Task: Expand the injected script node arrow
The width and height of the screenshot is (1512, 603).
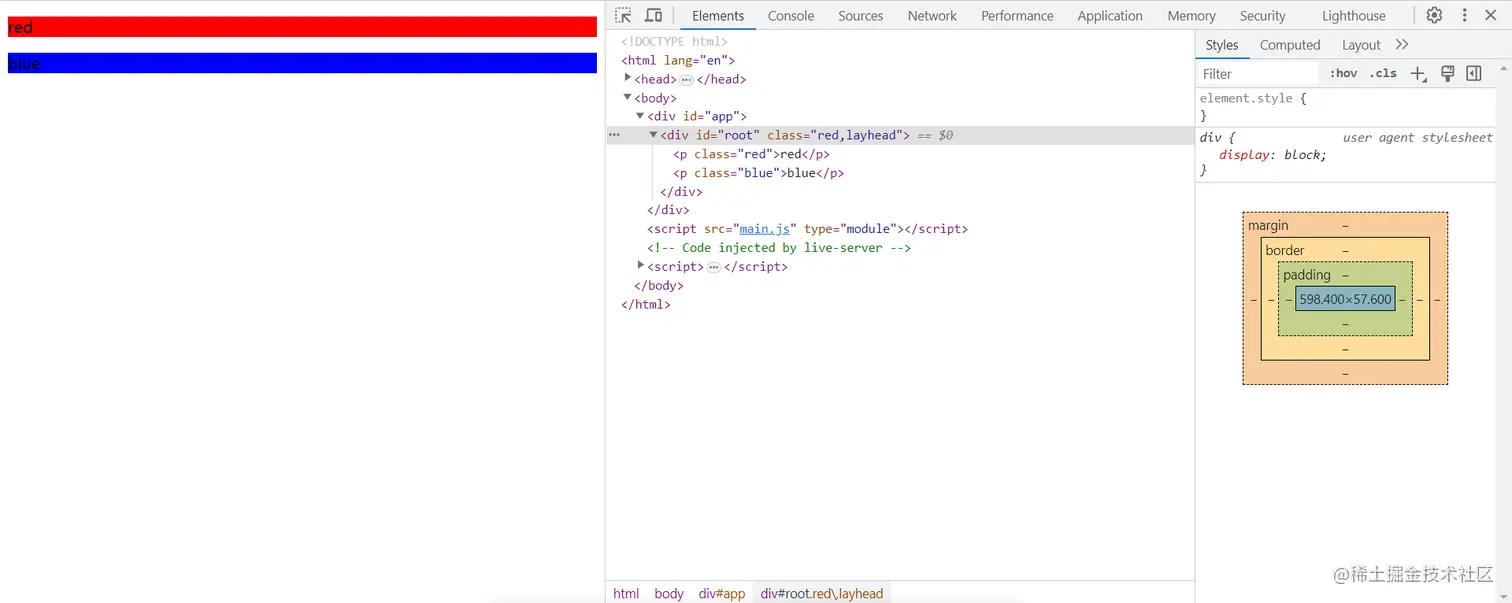Action: (x=641, y=265)
